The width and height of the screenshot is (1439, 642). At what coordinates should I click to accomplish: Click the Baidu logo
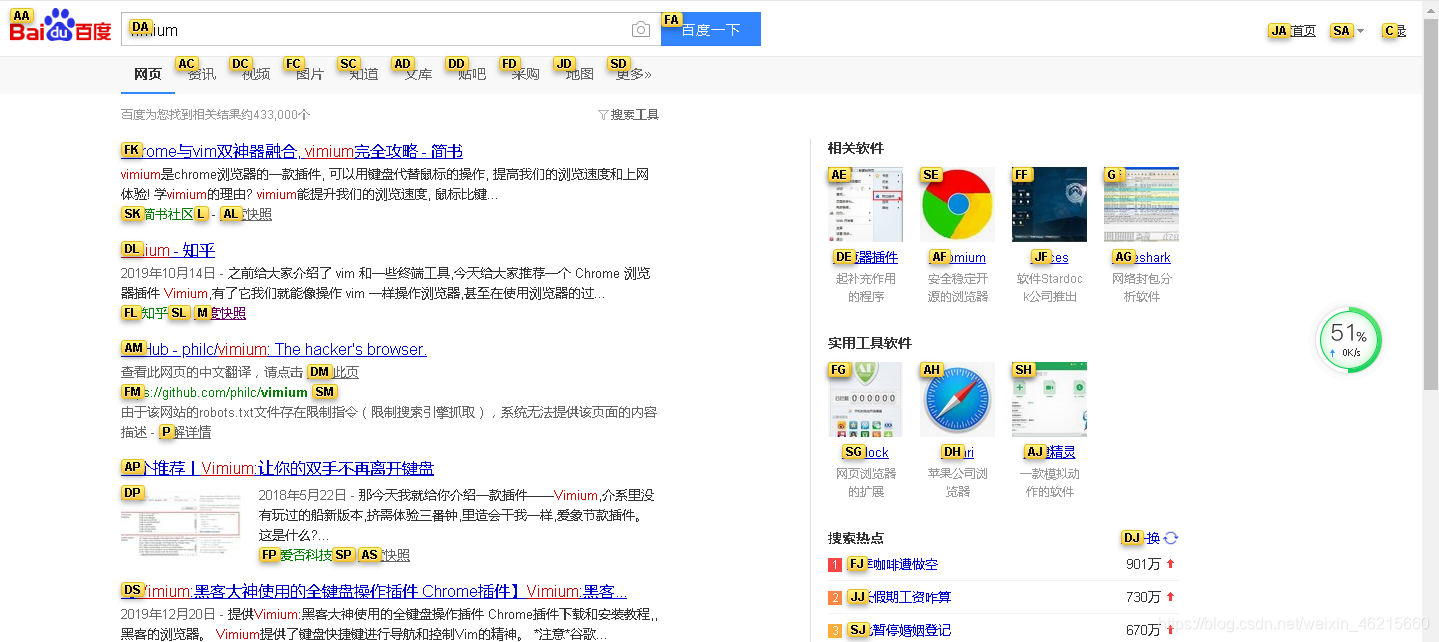tap(60, 27)
